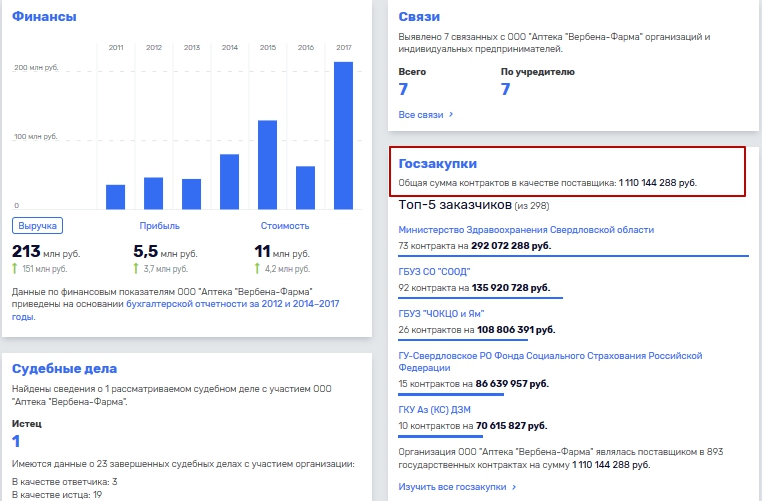Click the Финансы section heading
The width and height of the screenshot is (762, 501).
(x=44, y=16)
